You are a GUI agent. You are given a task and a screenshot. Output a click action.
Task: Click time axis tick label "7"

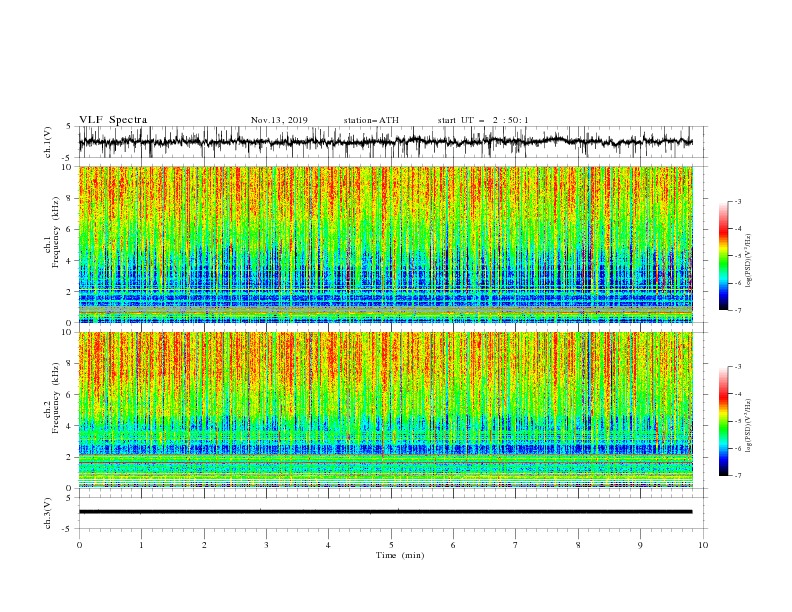[x=516, y=545]
